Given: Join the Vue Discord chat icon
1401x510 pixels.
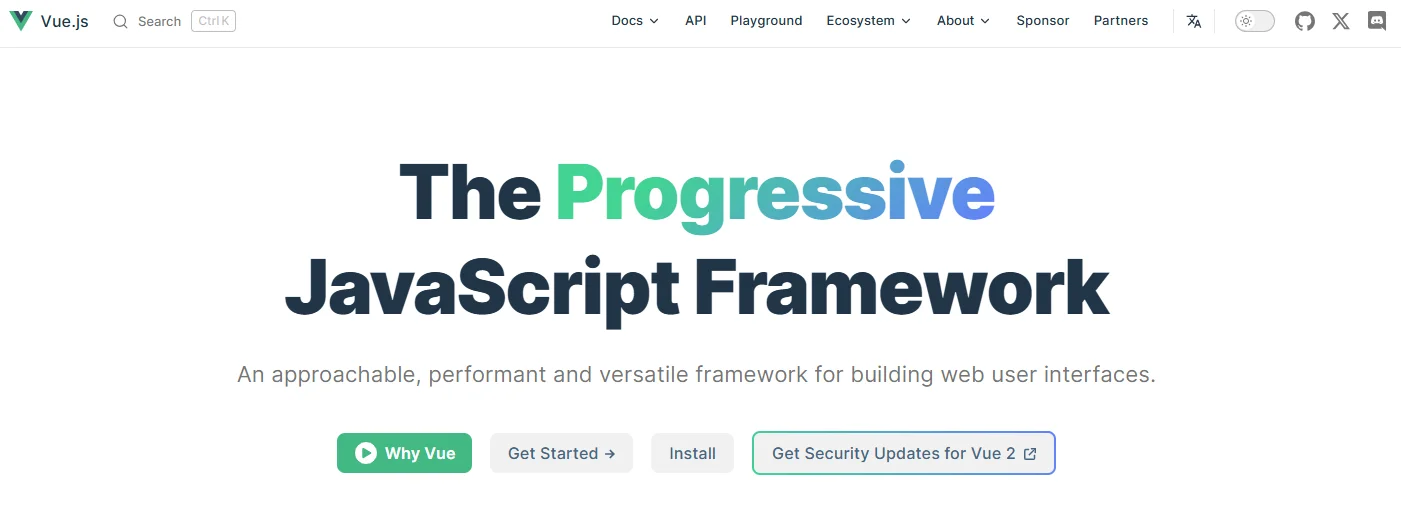Looking at the screenshot, I should (x=1377, y=21).
